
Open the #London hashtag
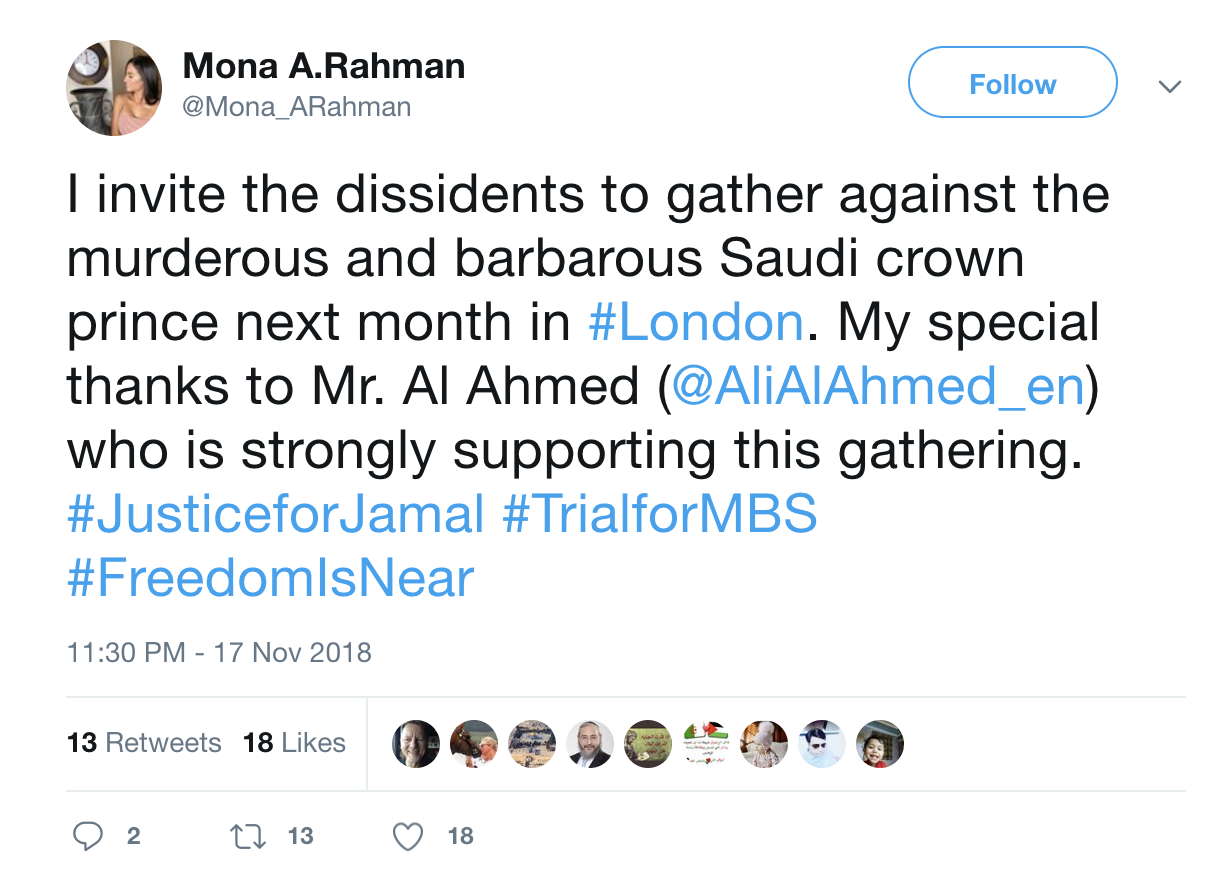point(696,323)
